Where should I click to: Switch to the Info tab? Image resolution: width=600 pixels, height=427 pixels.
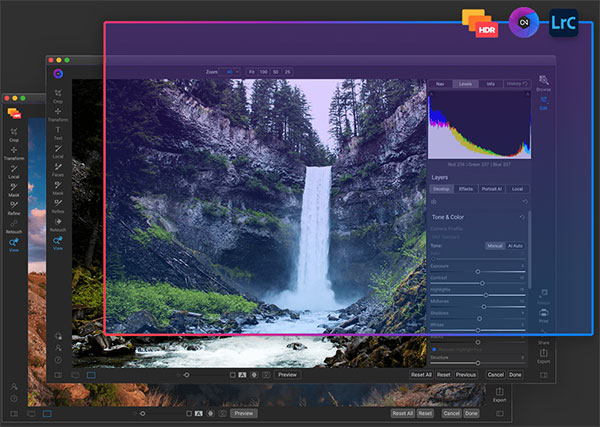[491, 84]
